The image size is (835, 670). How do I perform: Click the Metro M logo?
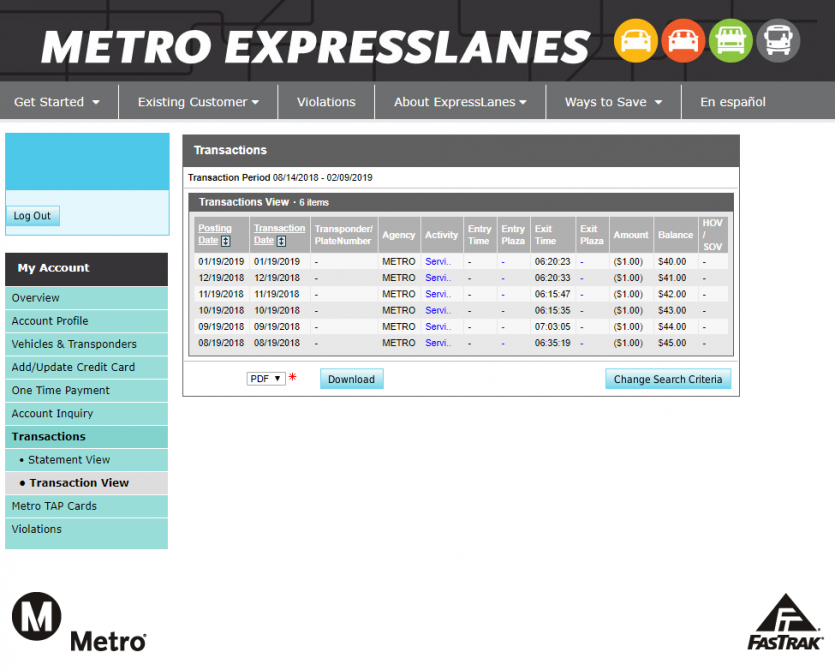click(x=37, y=616)
